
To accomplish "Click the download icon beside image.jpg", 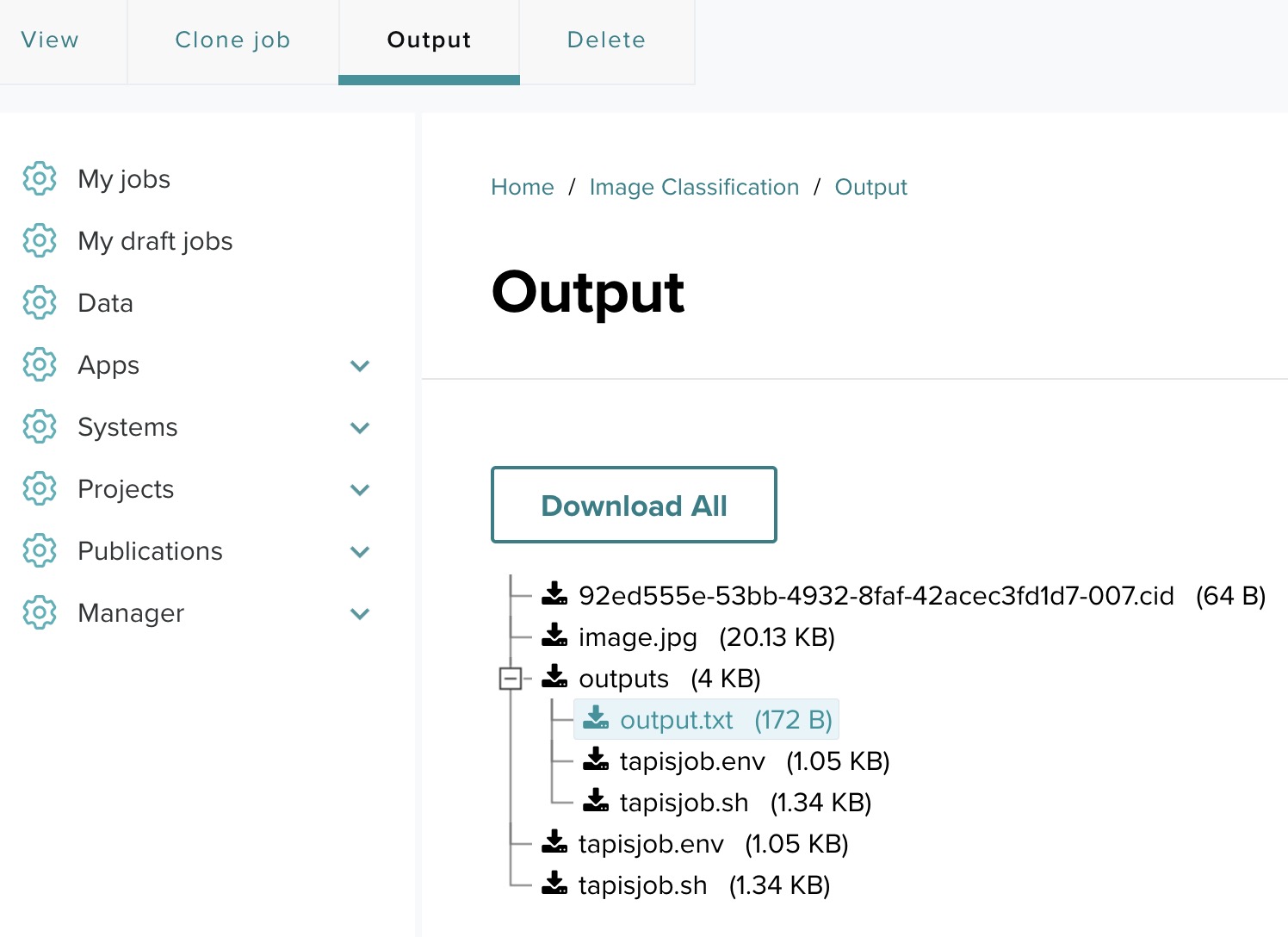I will (554, 636).
